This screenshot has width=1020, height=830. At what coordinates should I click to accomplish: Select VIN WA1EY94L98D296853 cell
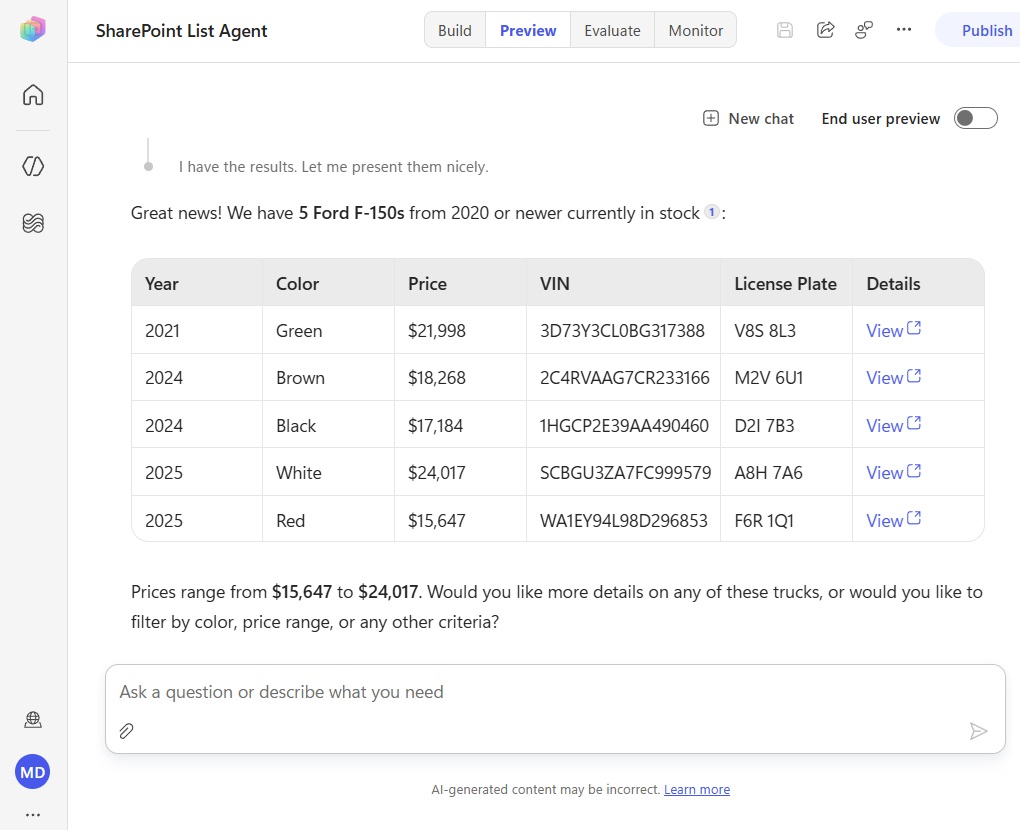pos(623,520)
